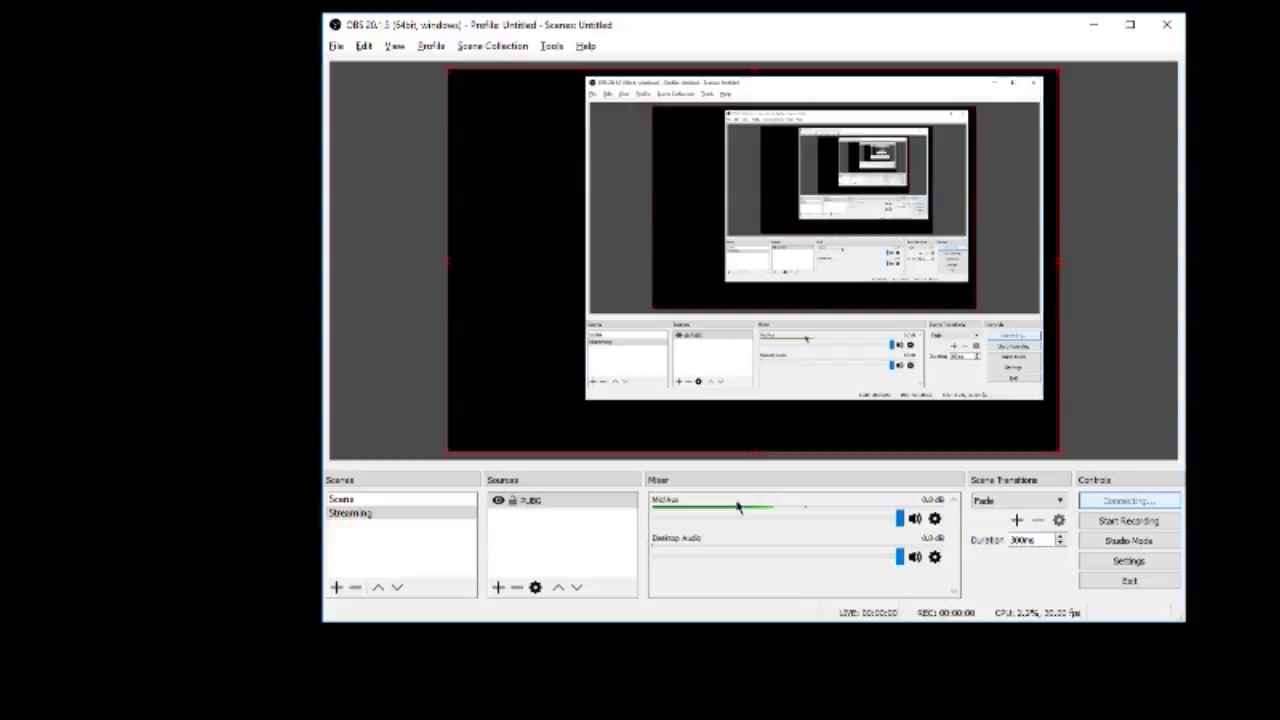Image resolution: width=1280 pixels, height=720 pixels.
Task: Toggle lock on the PUBG source
Action: click(512, 500)
